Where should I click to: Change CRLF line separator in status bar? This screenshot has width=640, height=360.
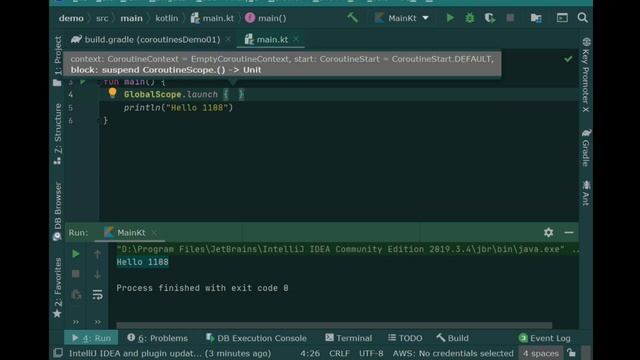pos(339,353)
